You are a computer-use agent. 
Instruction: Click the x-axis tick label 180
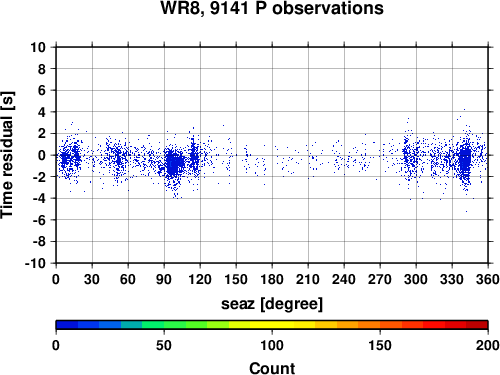pyautogui.click(x=272, y=279)
